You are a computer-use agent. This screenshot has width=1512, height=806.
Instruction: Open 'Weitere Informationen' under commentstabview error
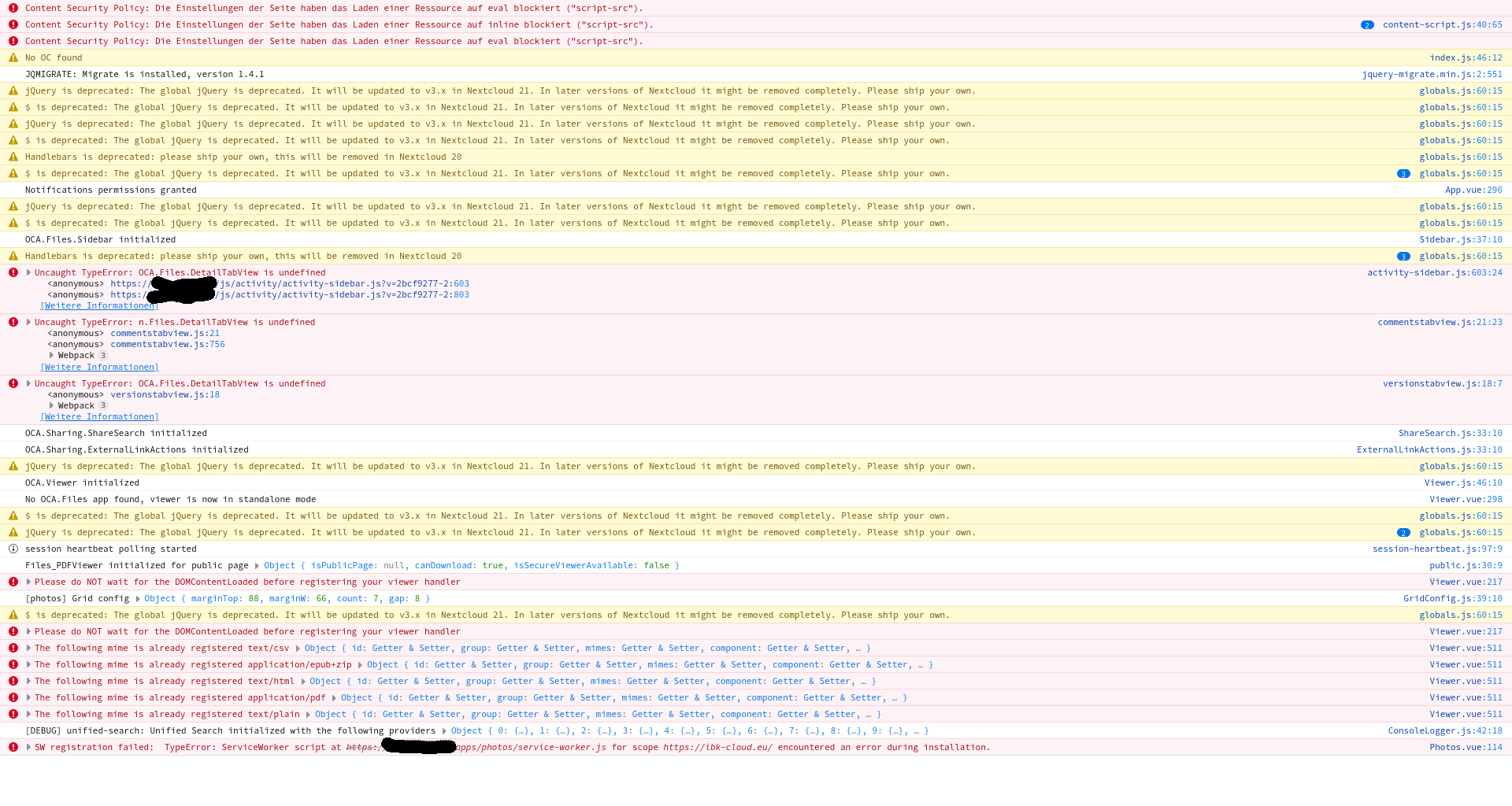pos(99,367)
